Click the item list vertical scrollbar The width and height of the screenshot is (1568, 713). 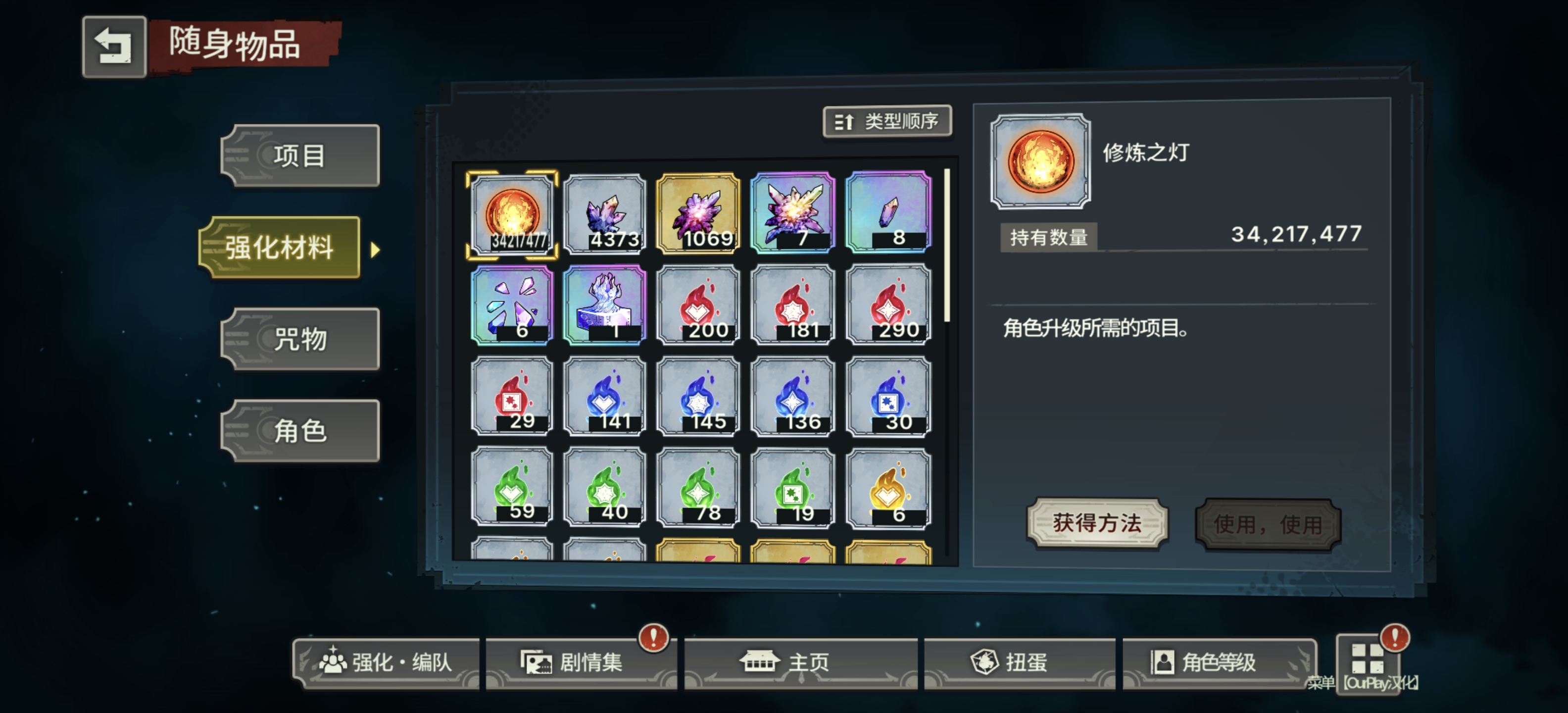[x=946, y=246]
